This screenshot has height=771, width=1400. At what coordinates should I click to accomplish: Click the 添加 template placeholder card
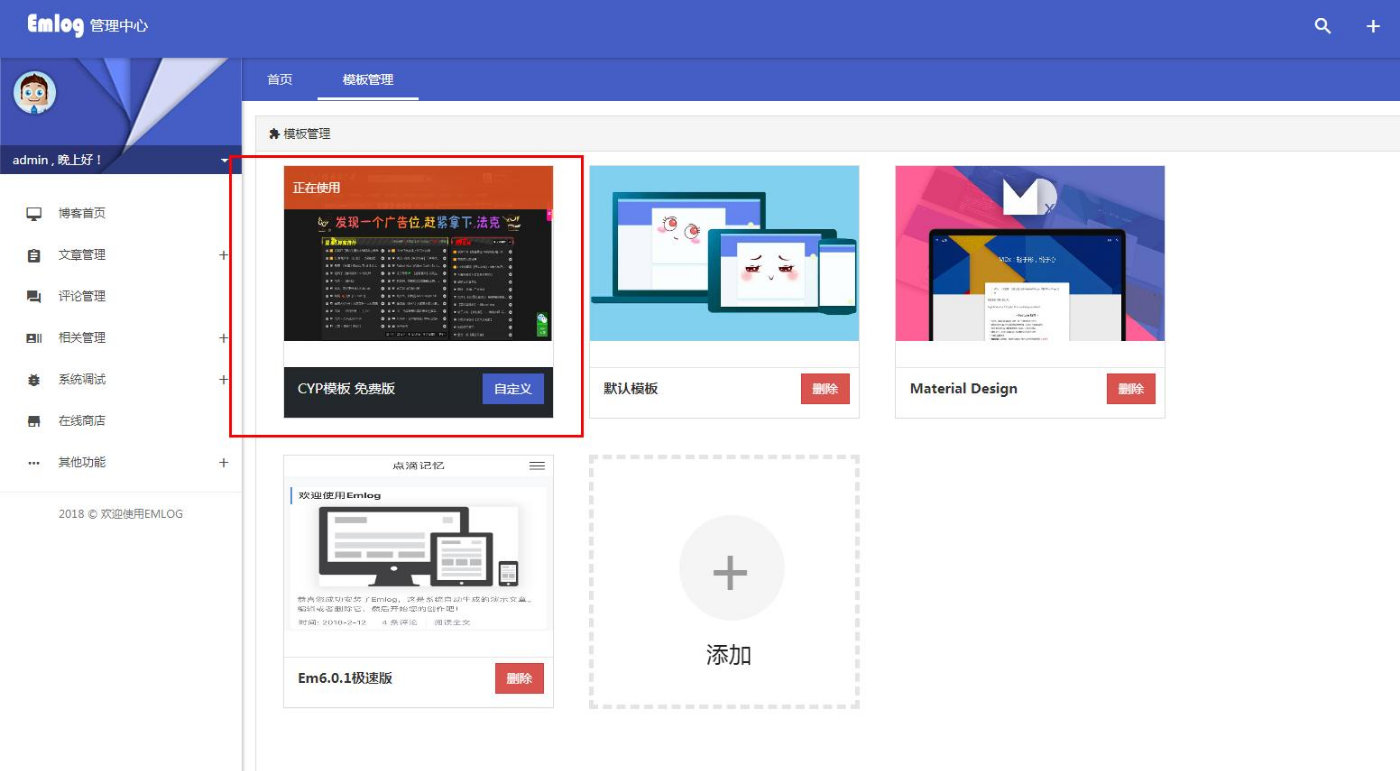tap(724, 582)
